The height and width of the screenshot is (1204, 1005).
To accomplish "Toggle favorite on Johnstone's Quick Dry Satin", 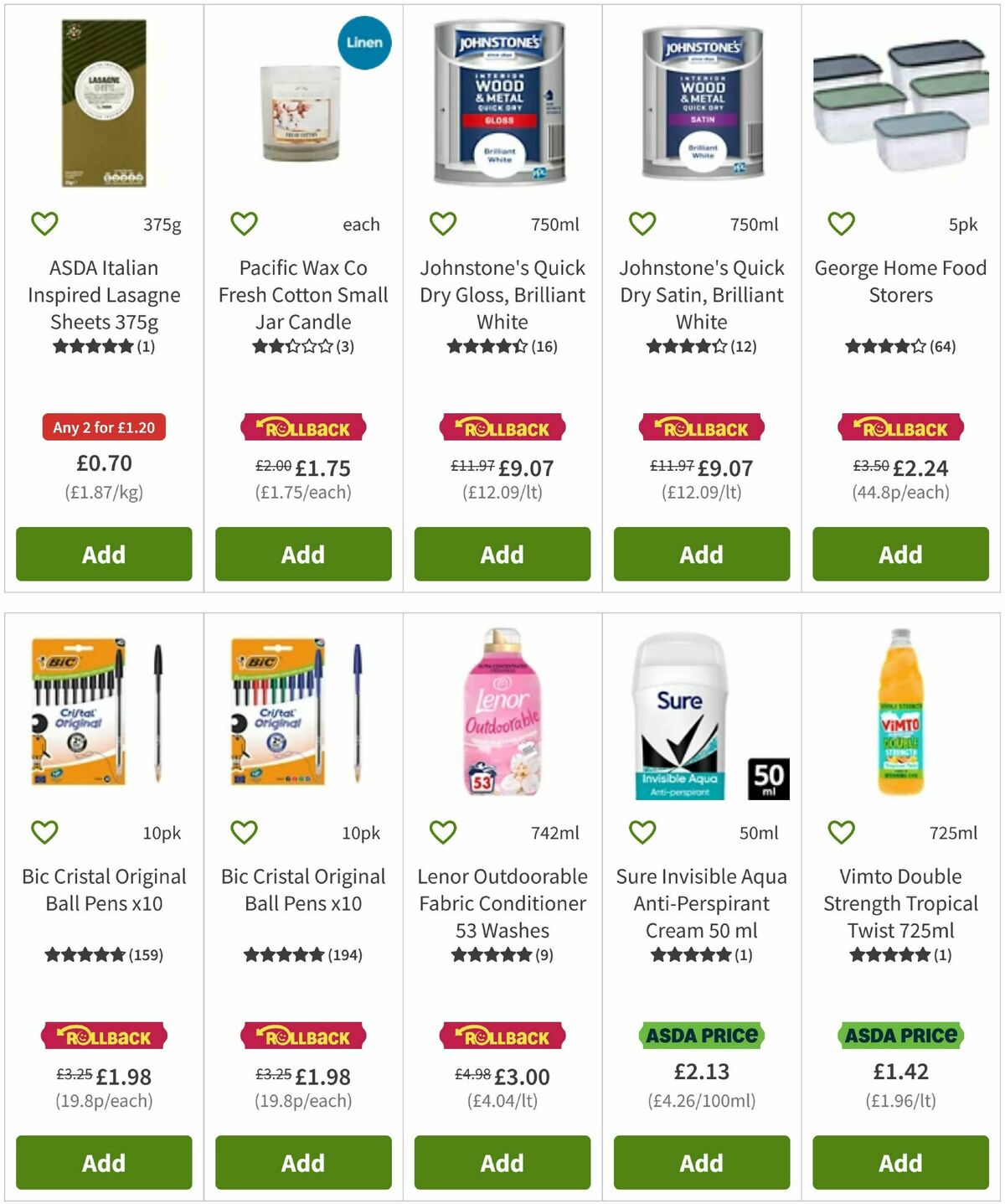I will pos(642,223).
